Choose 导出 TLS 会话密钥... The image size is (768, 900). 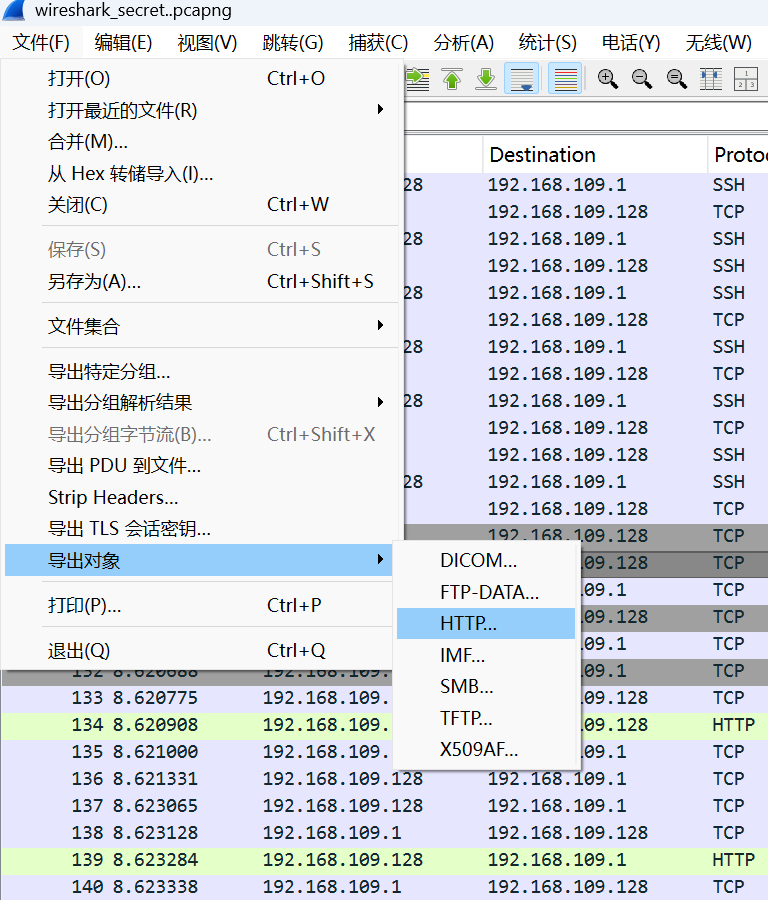point(199,528)
